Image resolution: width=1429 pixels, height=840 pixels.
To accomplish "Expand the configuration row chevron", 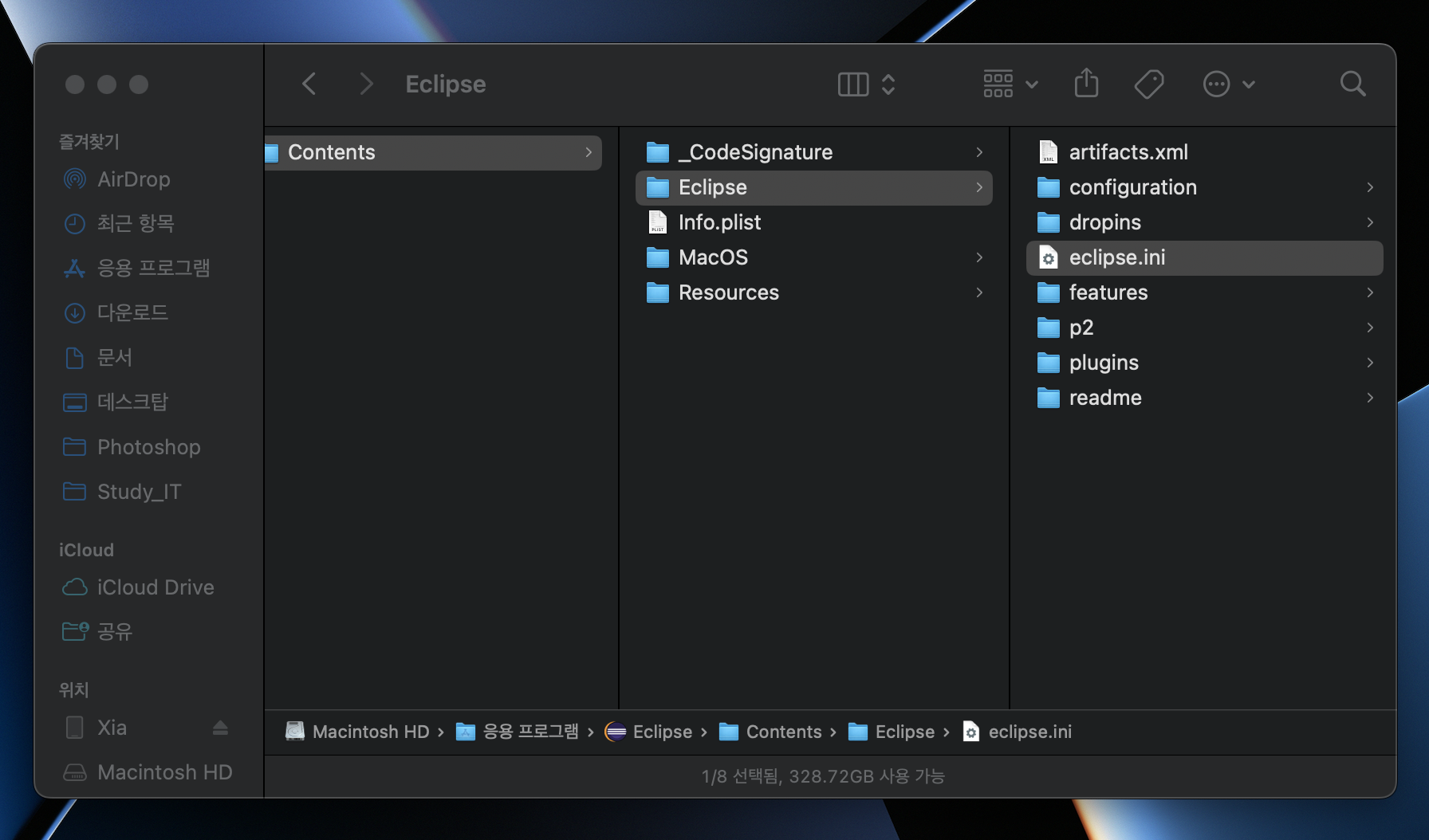I will (1370, 187).
